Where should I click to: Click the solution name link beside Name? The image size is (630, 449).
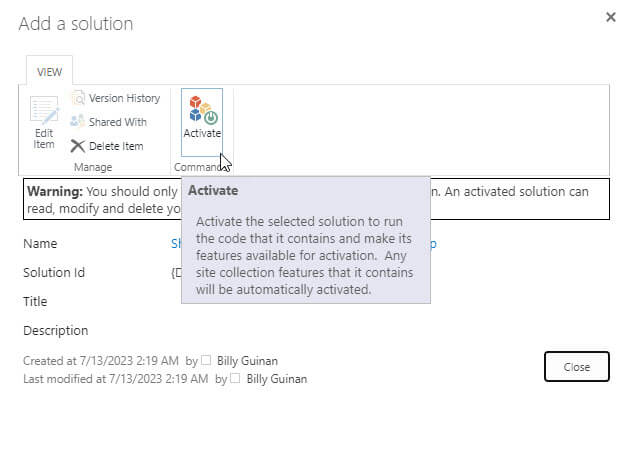pyautogui.click(x=175, y=243)
